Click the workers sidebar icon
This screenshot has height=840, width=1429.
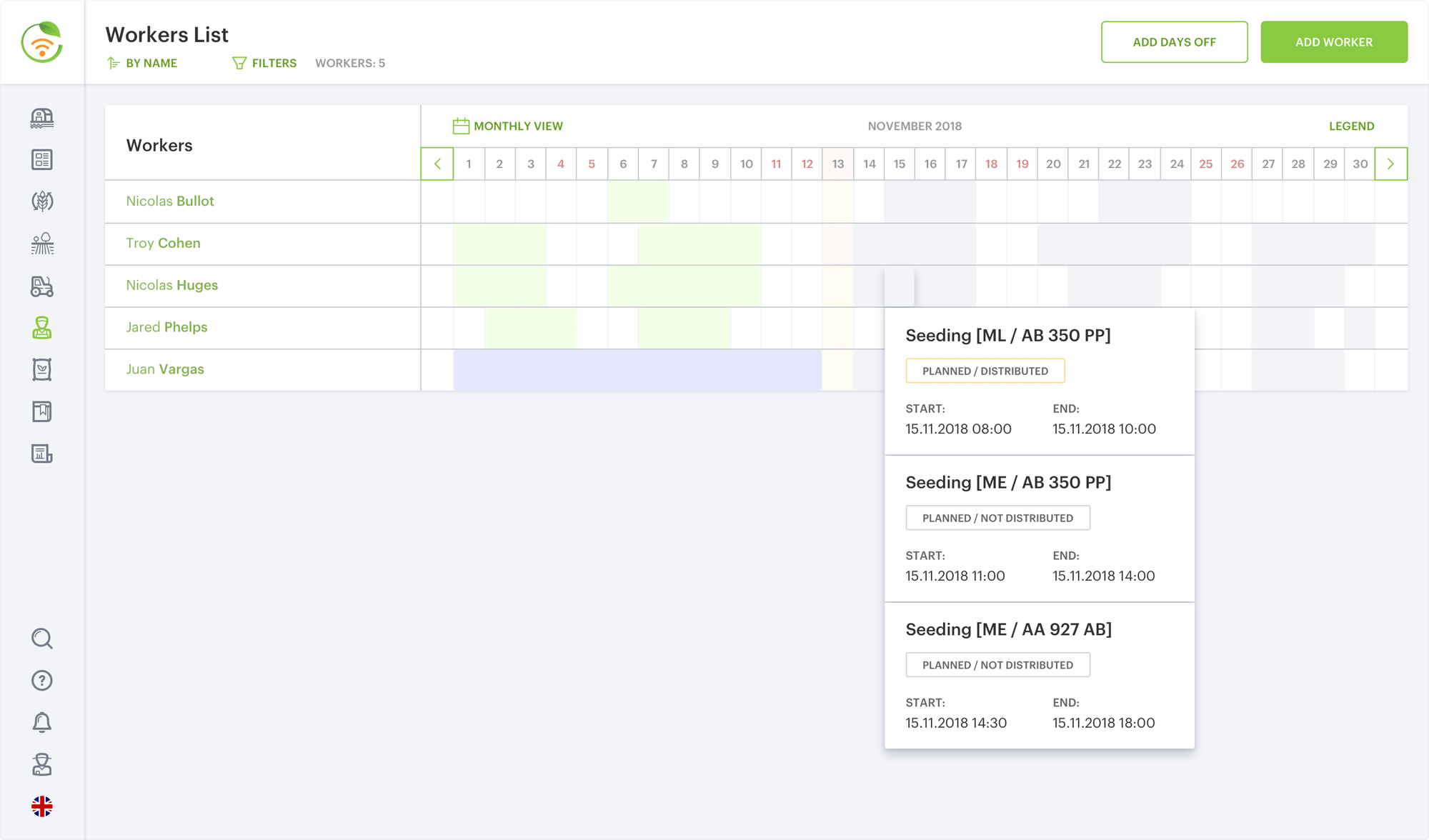click(x=42, y=328)
